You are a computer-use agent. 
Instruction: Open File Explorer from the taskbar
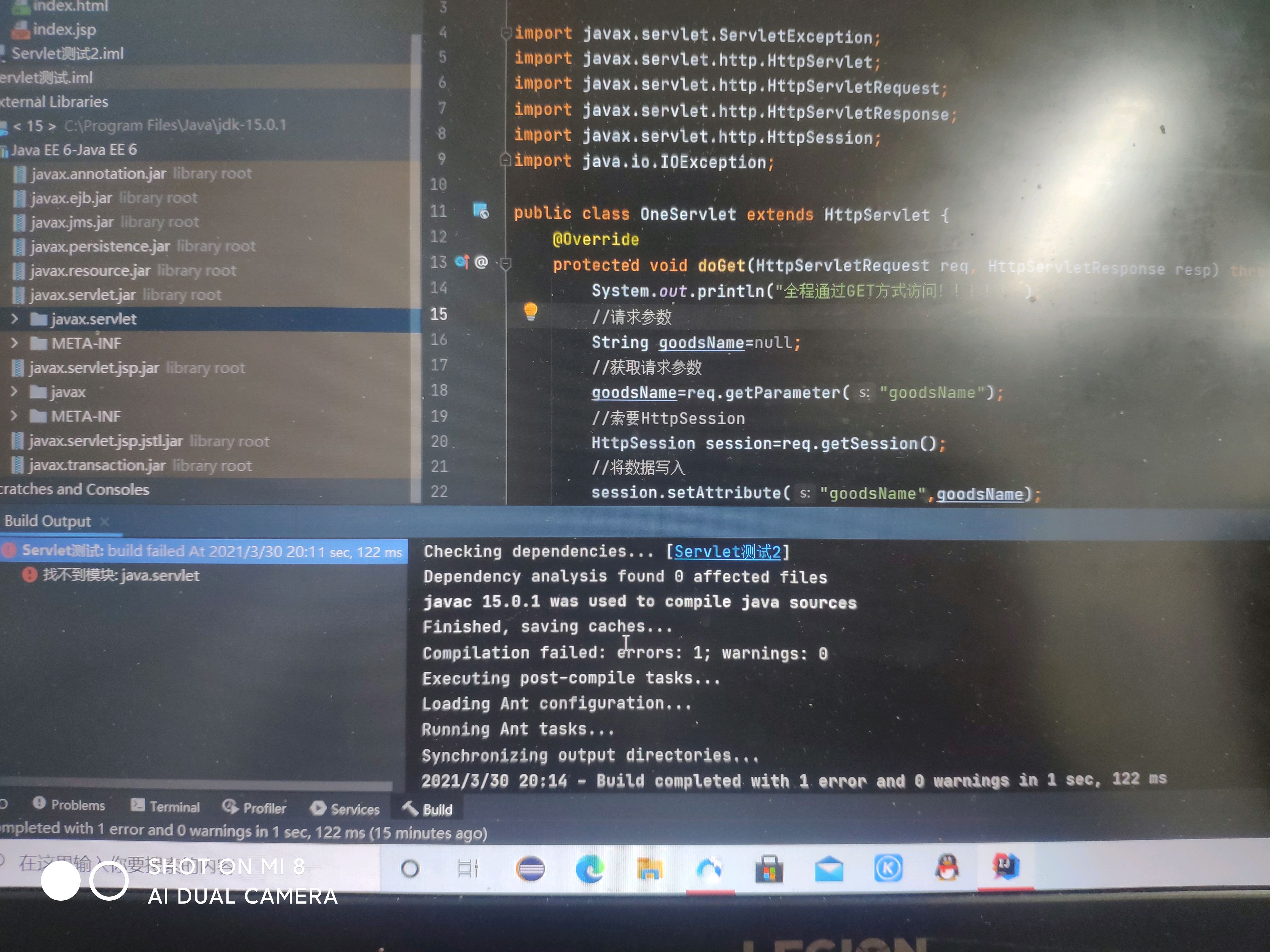click(x=649, y=869)
